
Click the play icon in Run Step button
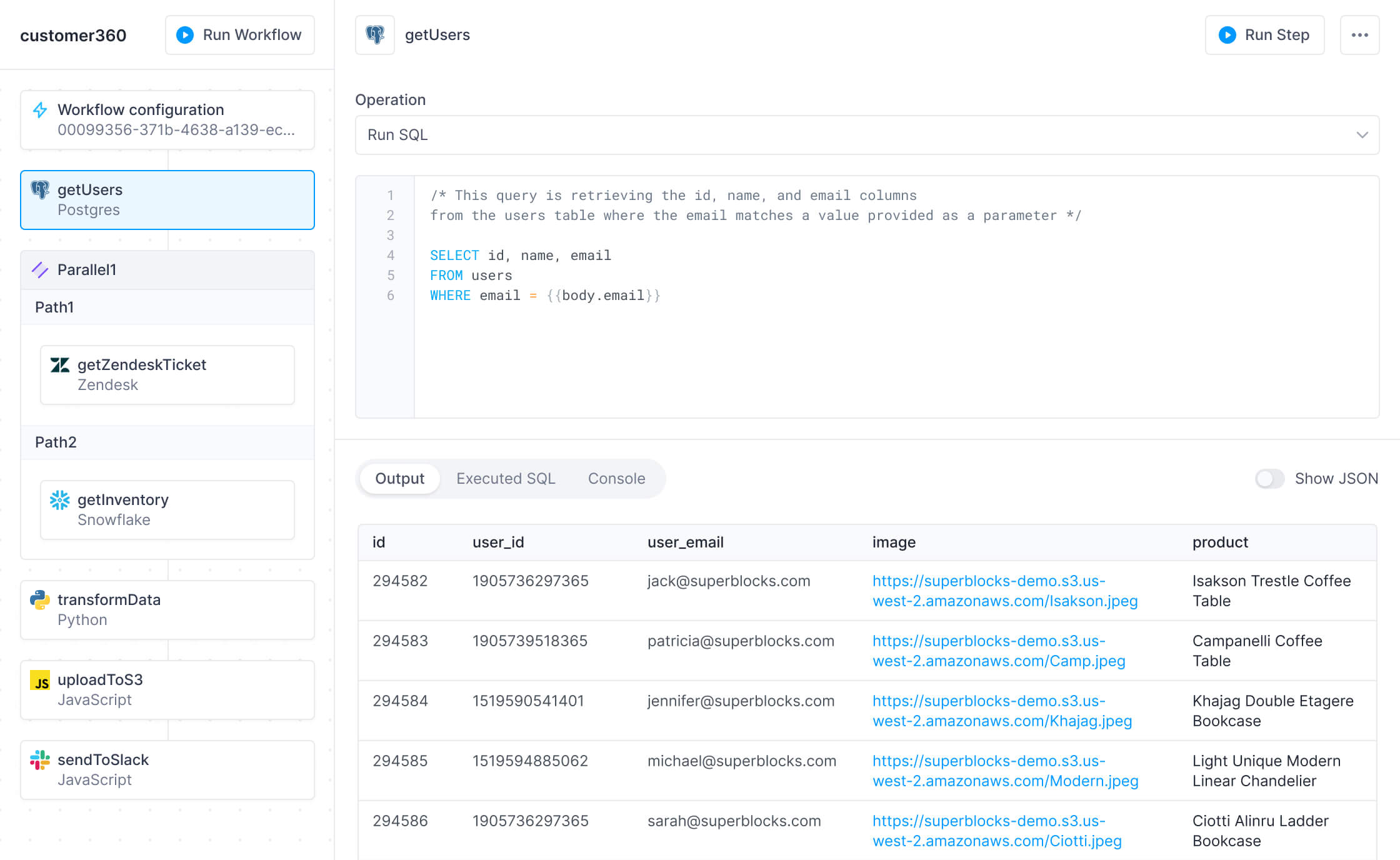click(x=1227, y=35)
